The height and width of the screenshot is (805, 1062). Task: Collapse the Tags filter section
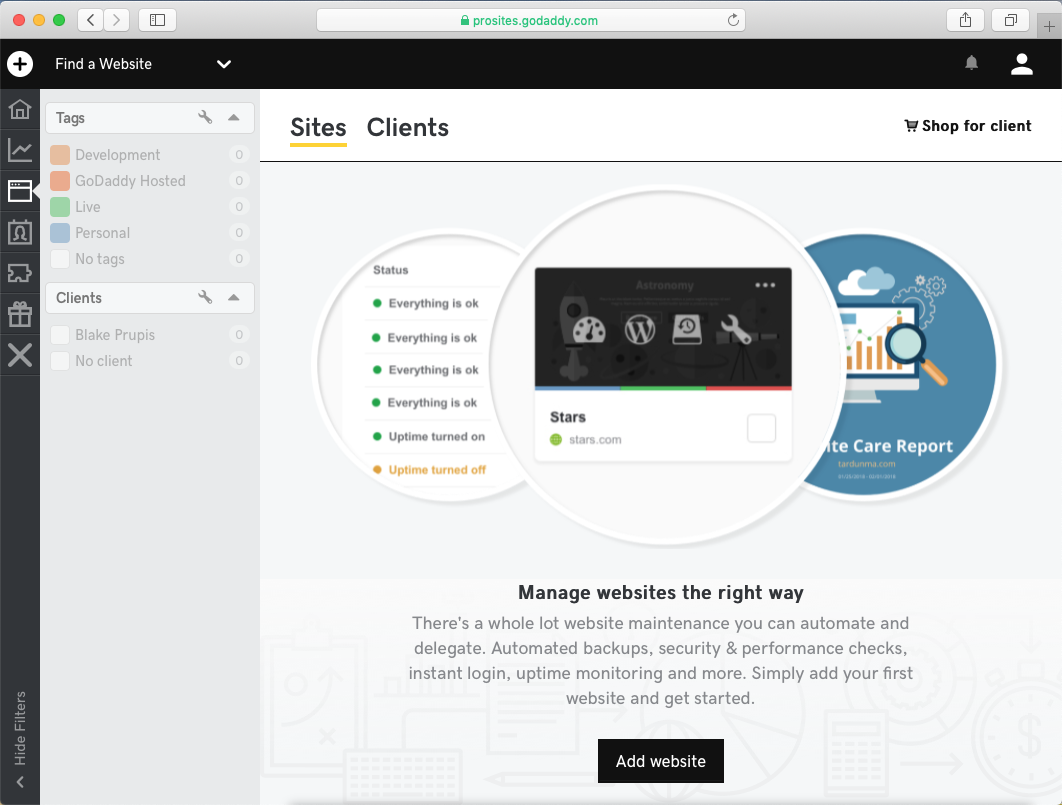click(233, 118)
